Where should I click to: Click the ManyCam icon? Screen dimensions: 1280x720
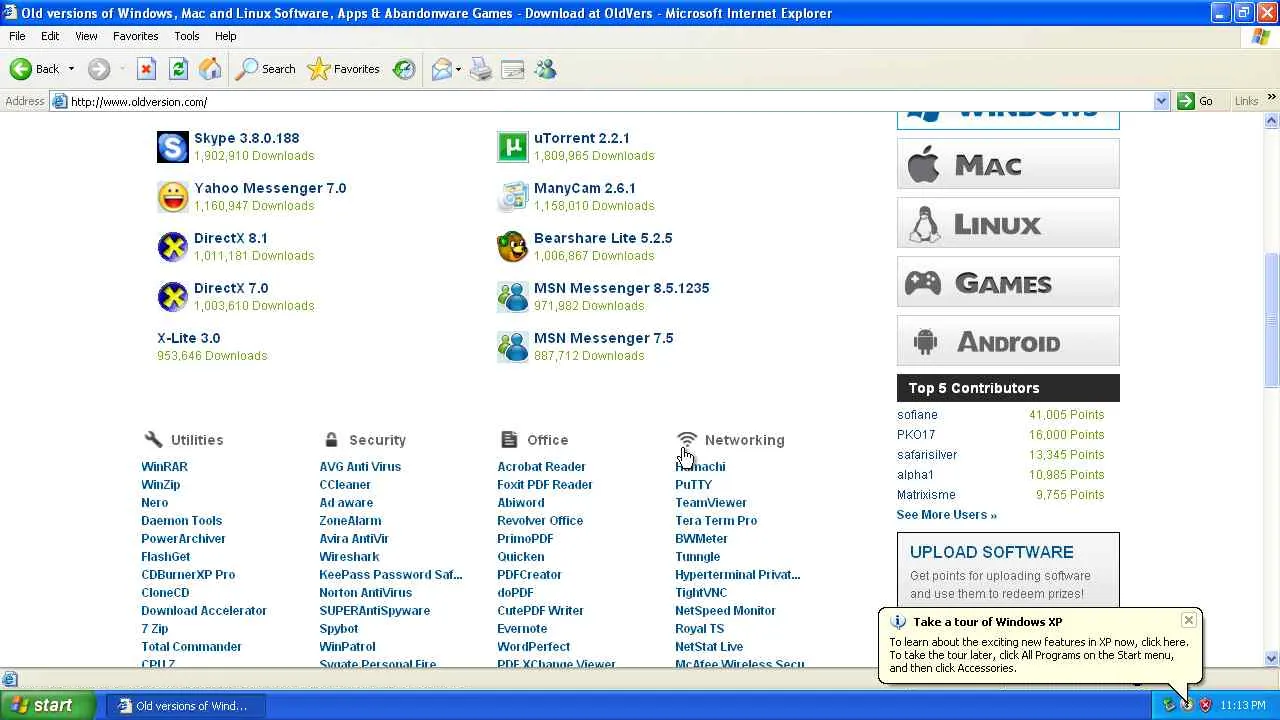tap(513, 197)
